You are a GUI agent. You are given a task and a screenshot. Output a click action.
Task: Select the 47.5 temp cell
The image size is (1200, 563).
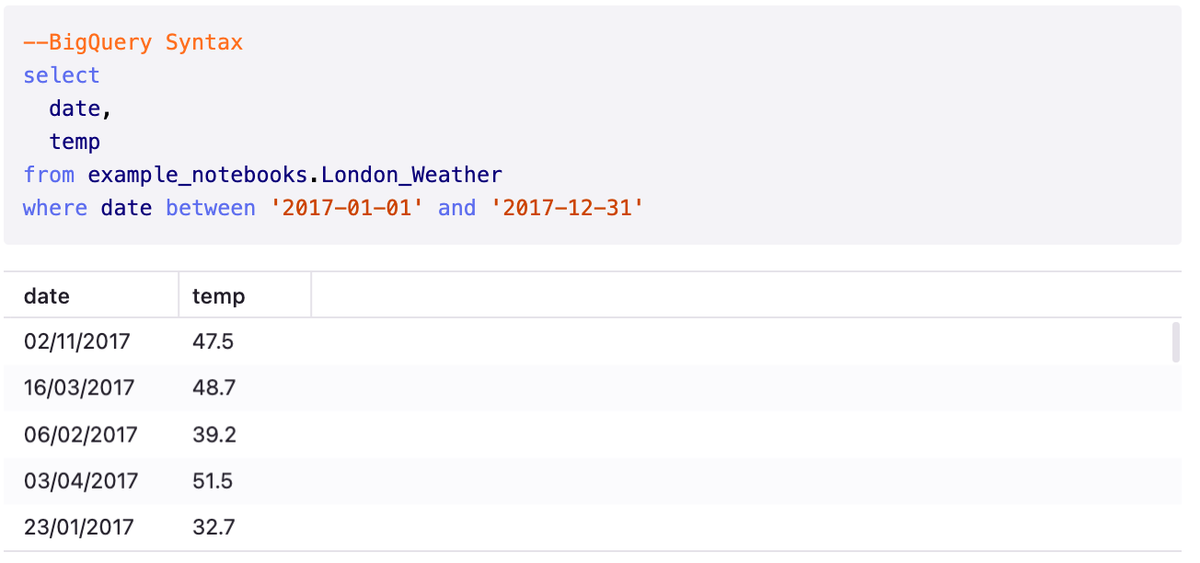(213, 342)
